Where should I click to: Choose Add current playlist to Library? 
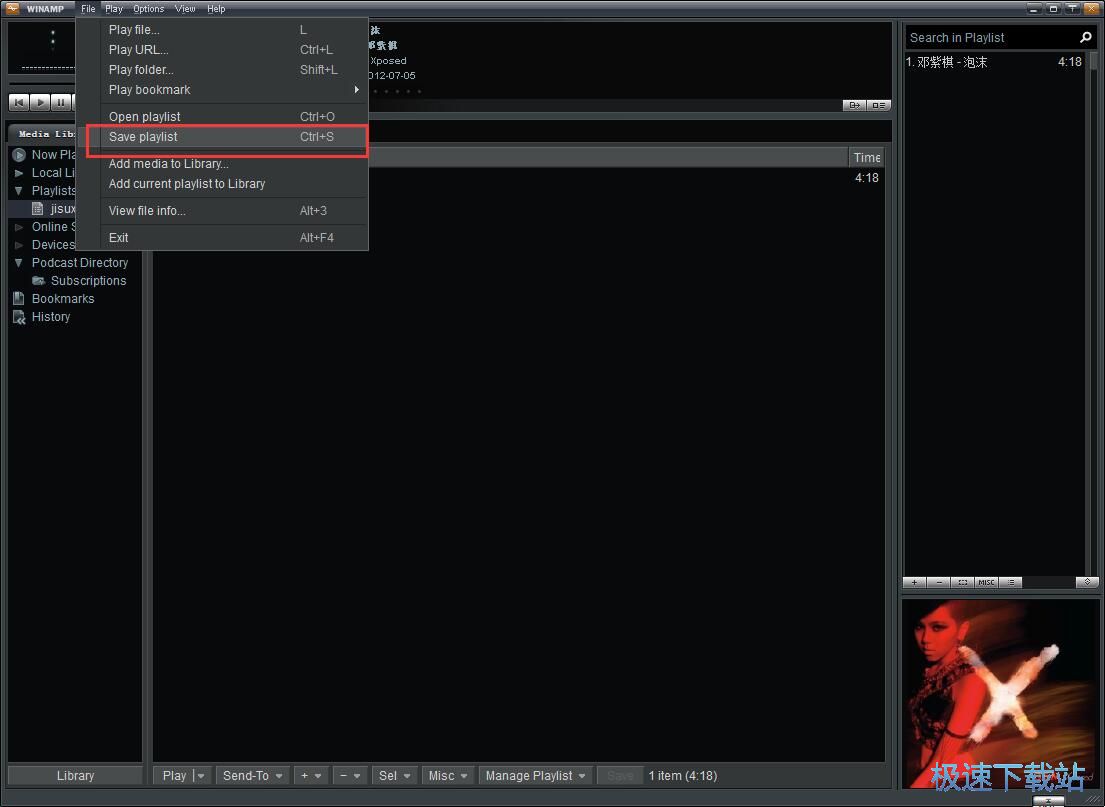pos(222,183)
